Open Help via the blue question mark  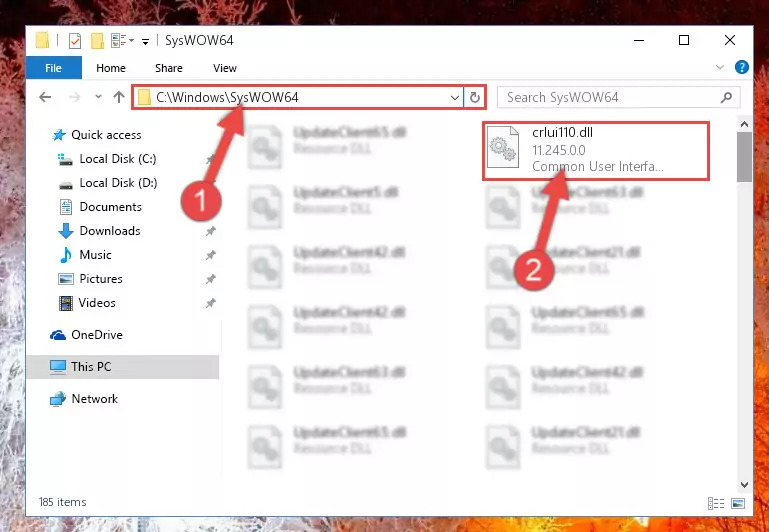point(742,67)
